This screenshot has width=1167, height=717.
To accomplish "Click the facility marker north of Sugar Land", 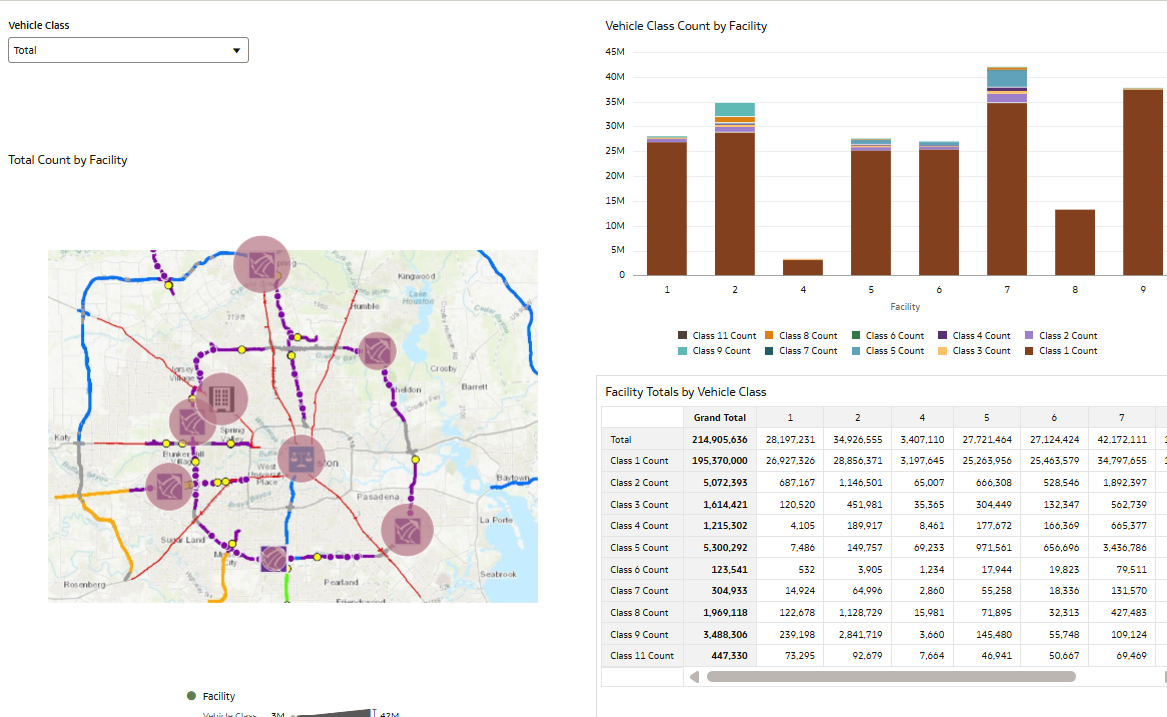I will point(169,487).
